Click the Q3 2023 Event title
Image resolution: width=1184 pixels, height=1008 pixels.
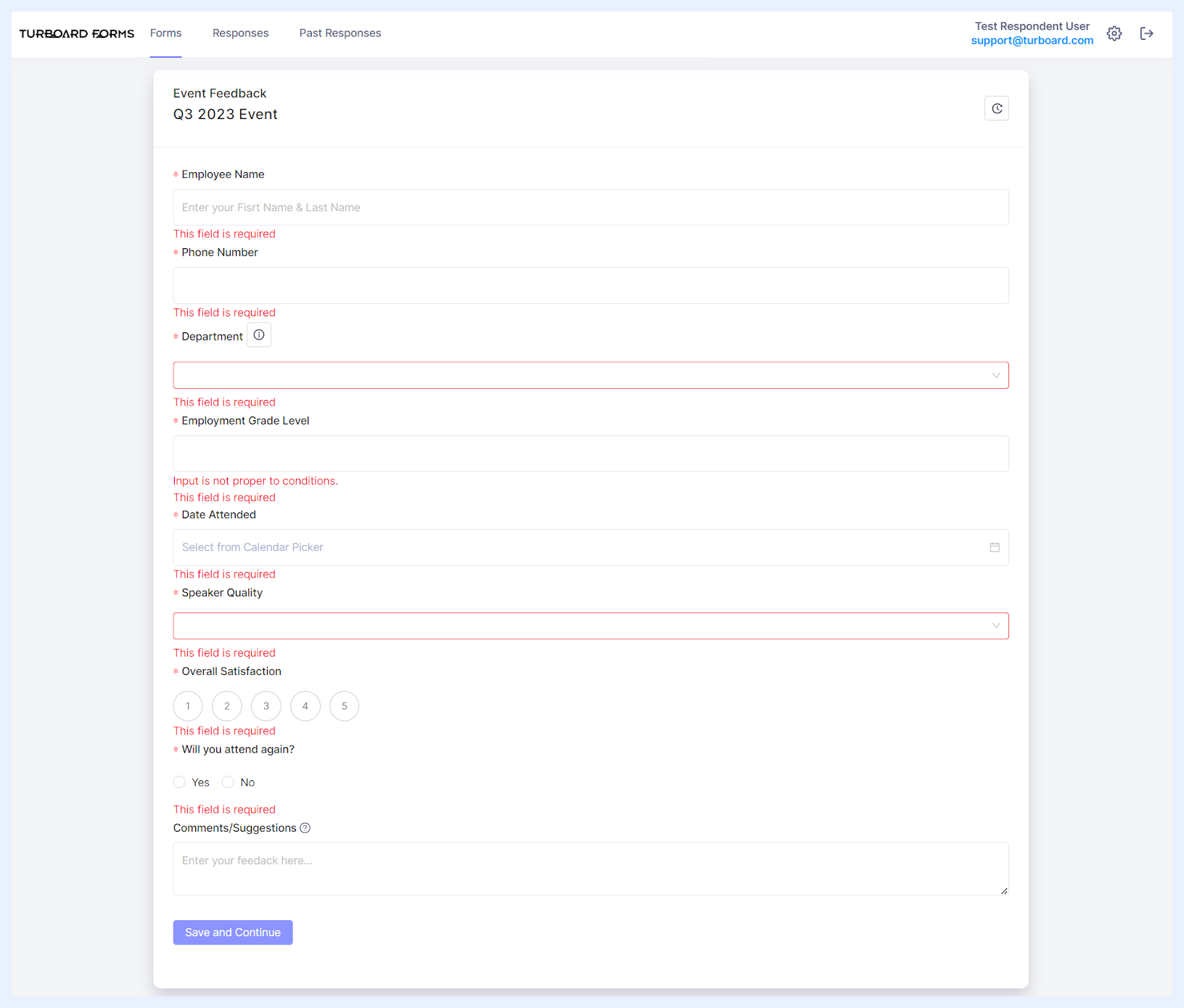click(x=226, y=114)
